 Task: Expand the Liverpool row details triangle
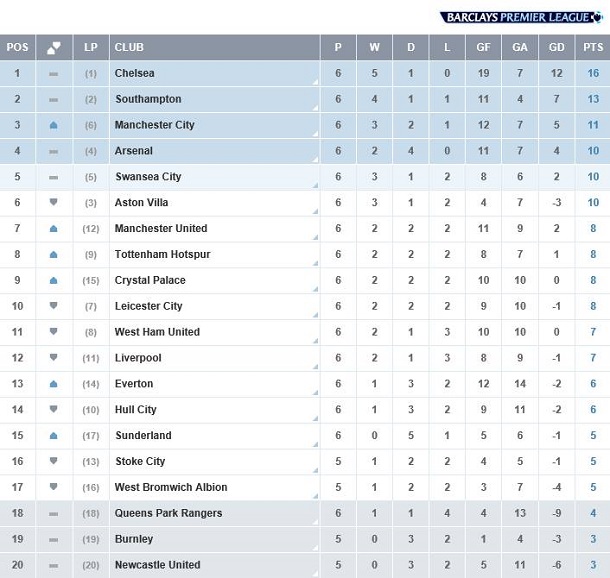[316, 366]
